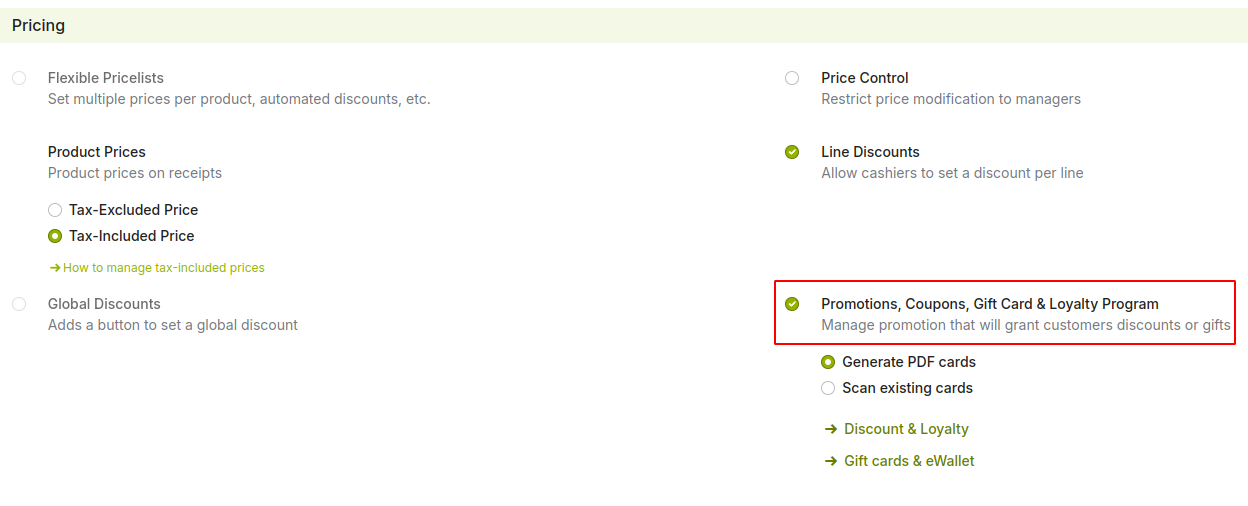Click the arrow icon beside Gift cards & eWallet
This screenshot has height=506, width=1248.
(x=830, y=461)
